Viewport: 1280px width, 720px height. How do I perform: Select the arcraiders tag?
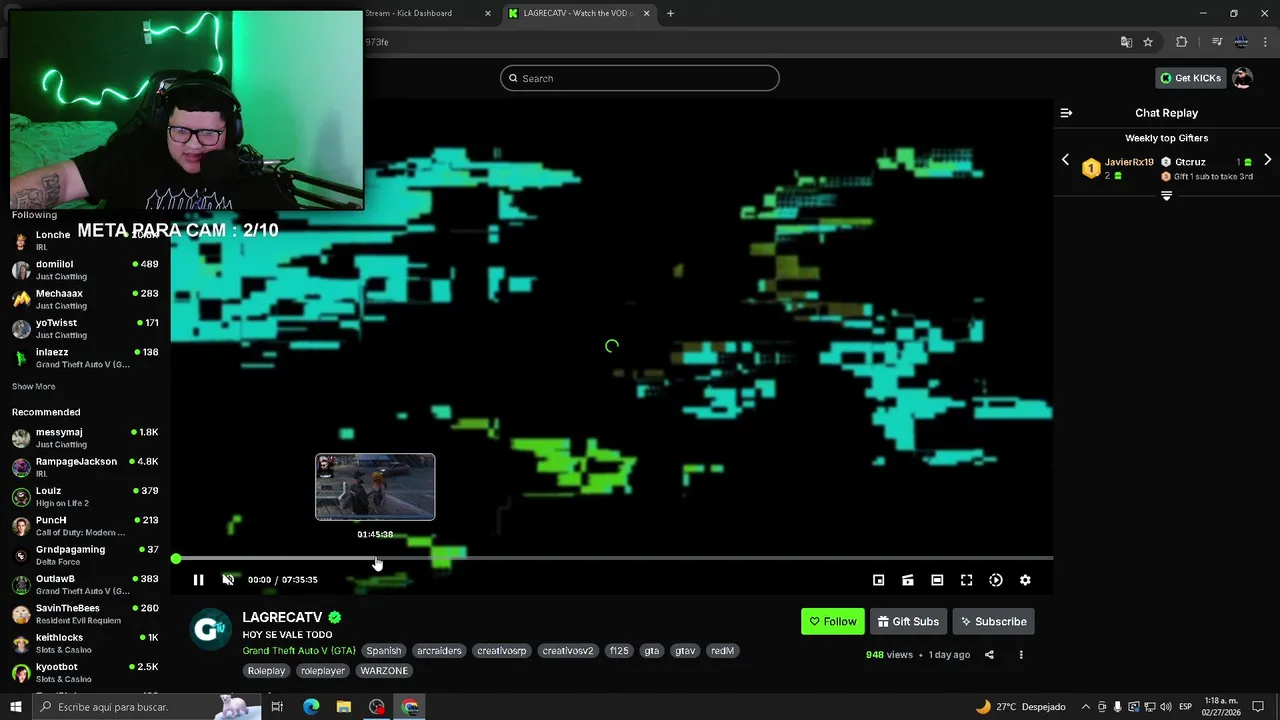click(439, 651)
